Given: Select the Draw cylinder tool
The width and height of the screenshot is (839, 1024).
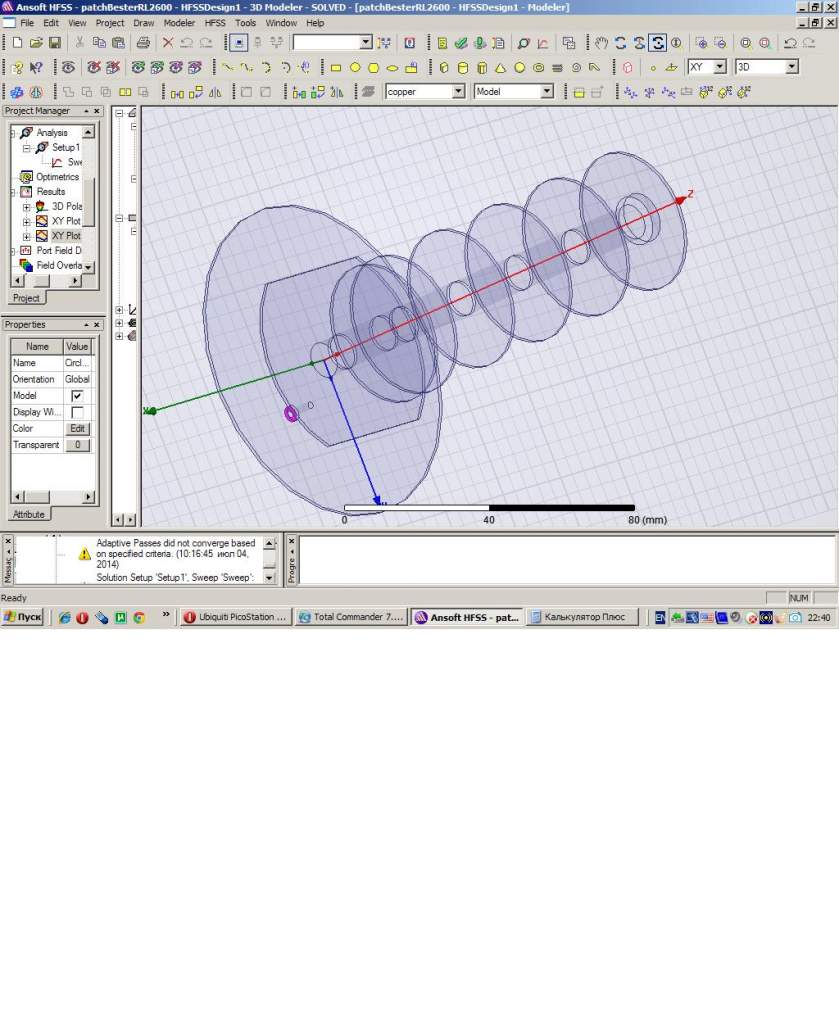Looking at the screenshot, I should tap(463, 67).
